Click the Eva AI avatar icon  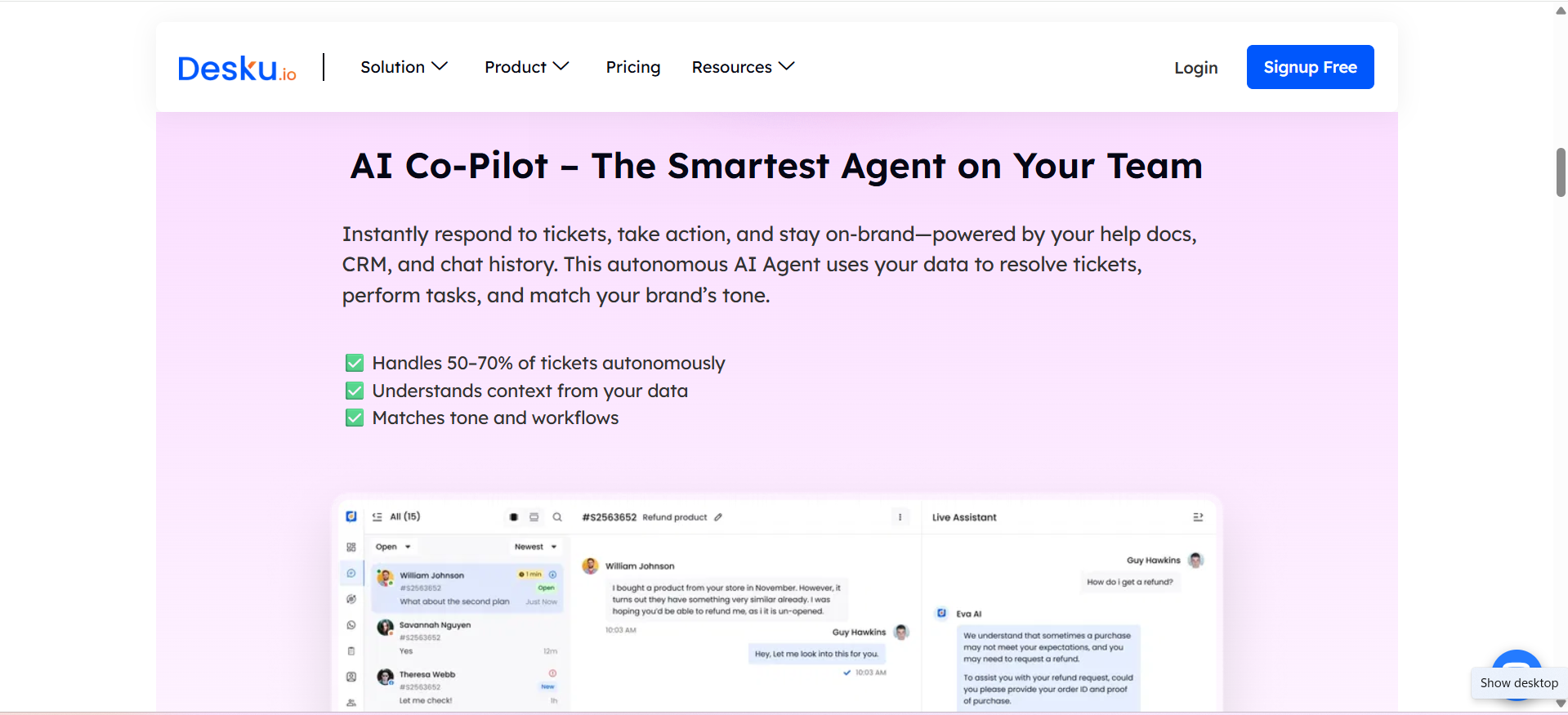pos(941,613)
